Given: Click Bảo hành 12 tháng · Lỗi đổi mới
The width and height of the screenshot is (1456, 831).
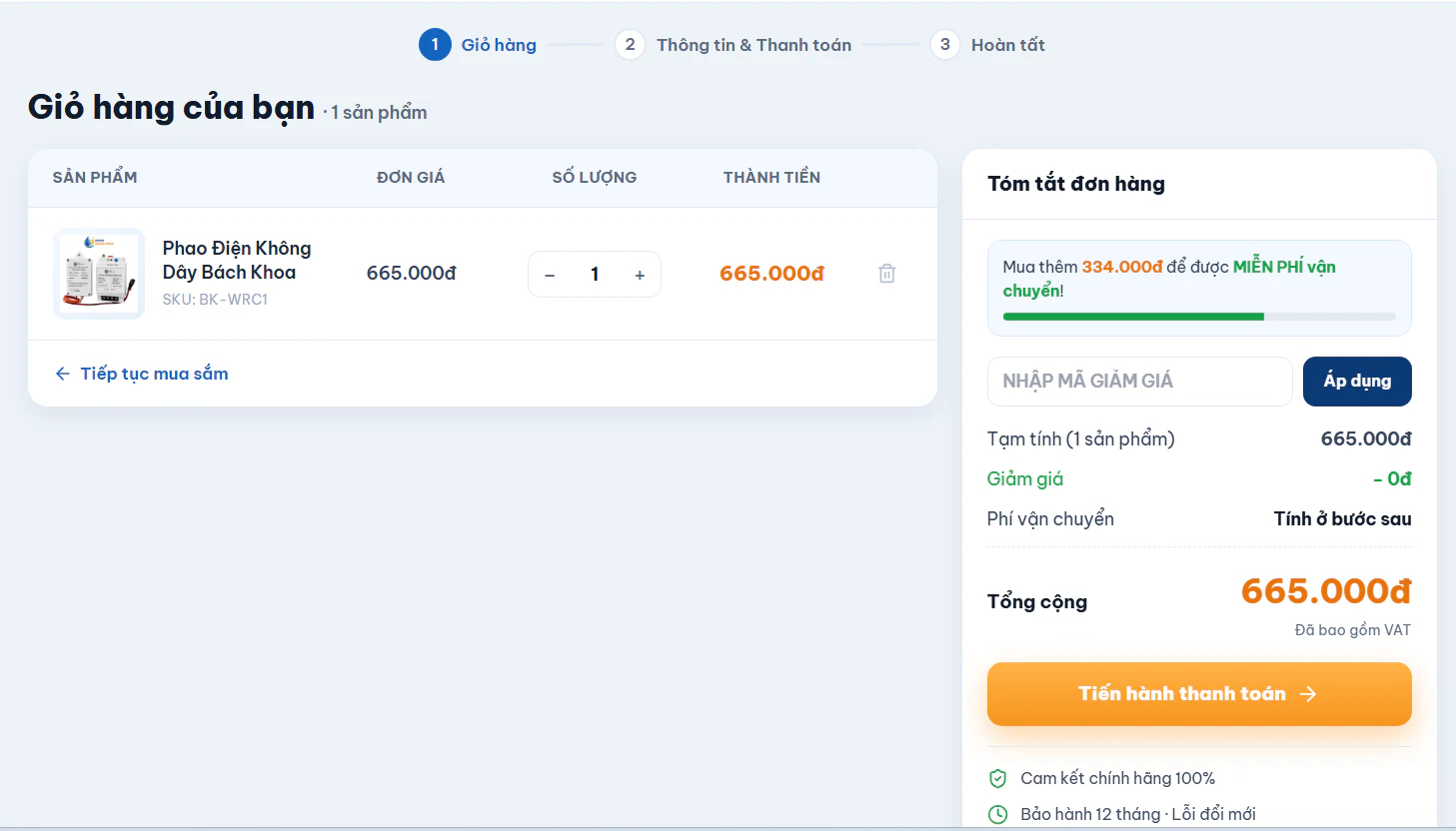Looking at the screenshot, I should point(1138,815).
